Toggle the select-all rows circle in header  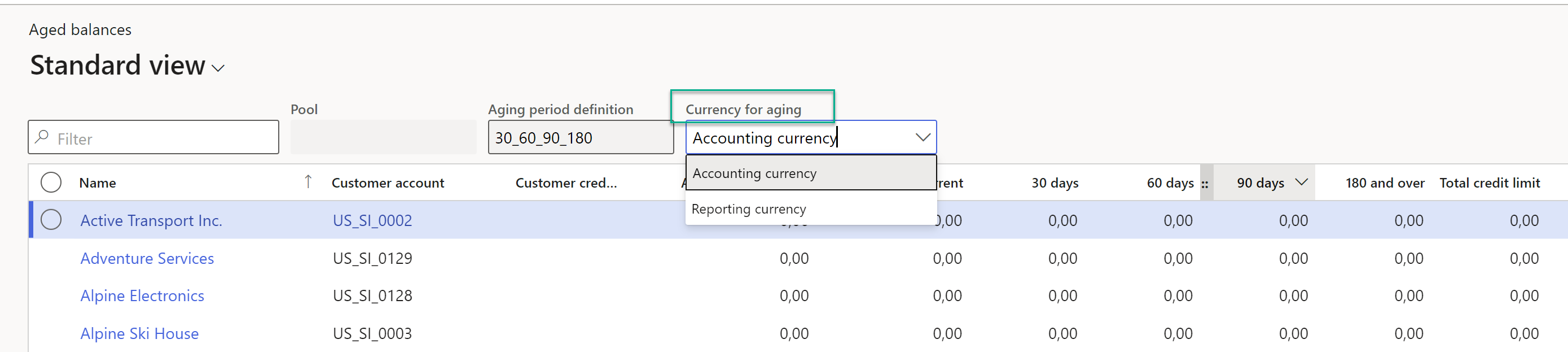pyautogui.click(x=51, y=182)
